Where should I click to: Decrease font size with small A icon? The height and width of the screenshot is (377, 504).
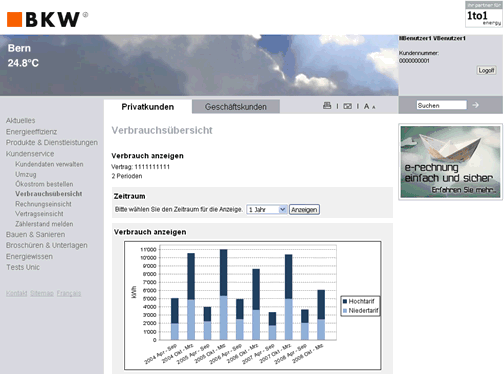374,107
